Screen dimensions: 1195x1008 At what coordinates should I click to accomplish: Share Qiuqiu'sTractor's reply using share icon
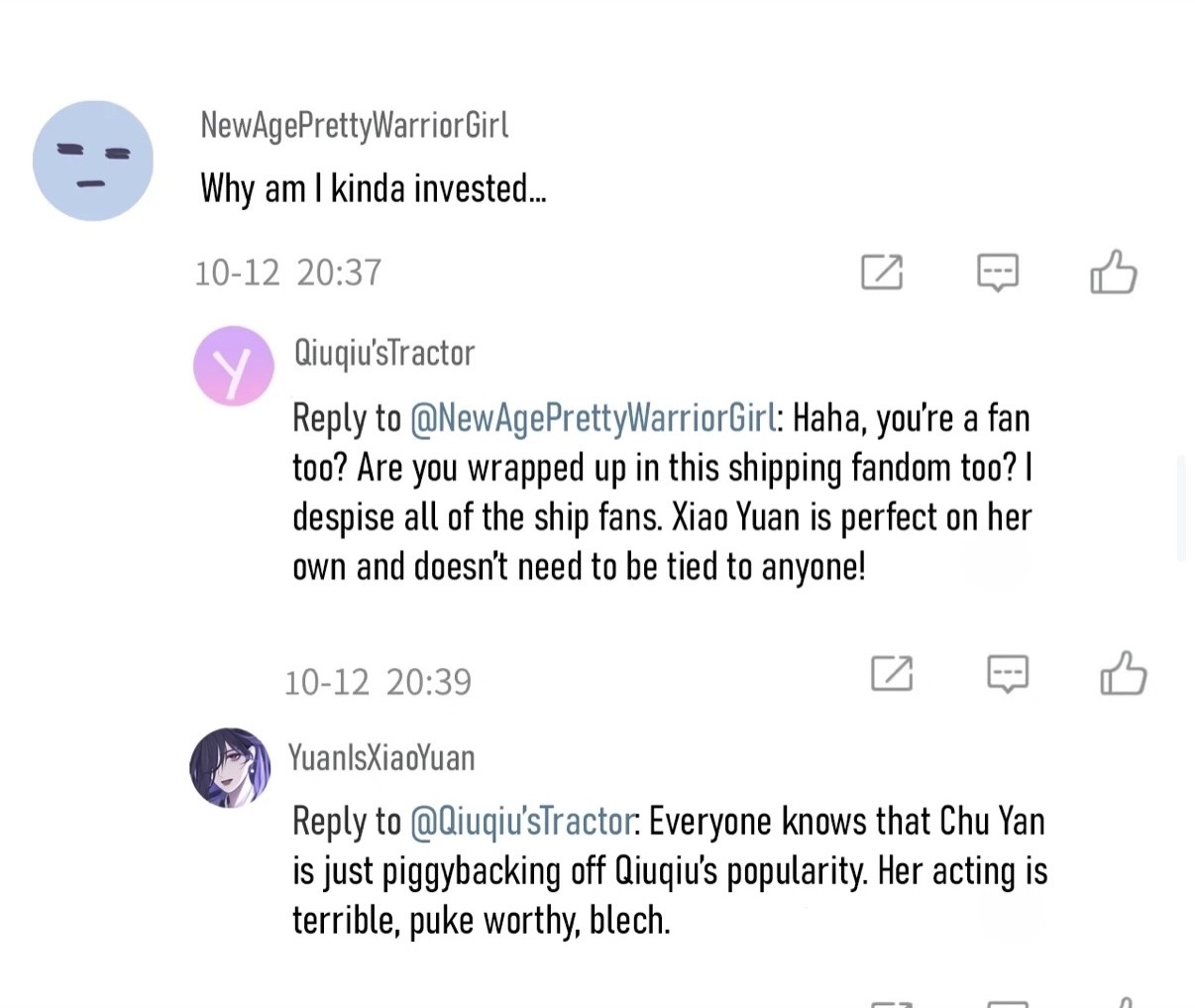pos(892,673)
